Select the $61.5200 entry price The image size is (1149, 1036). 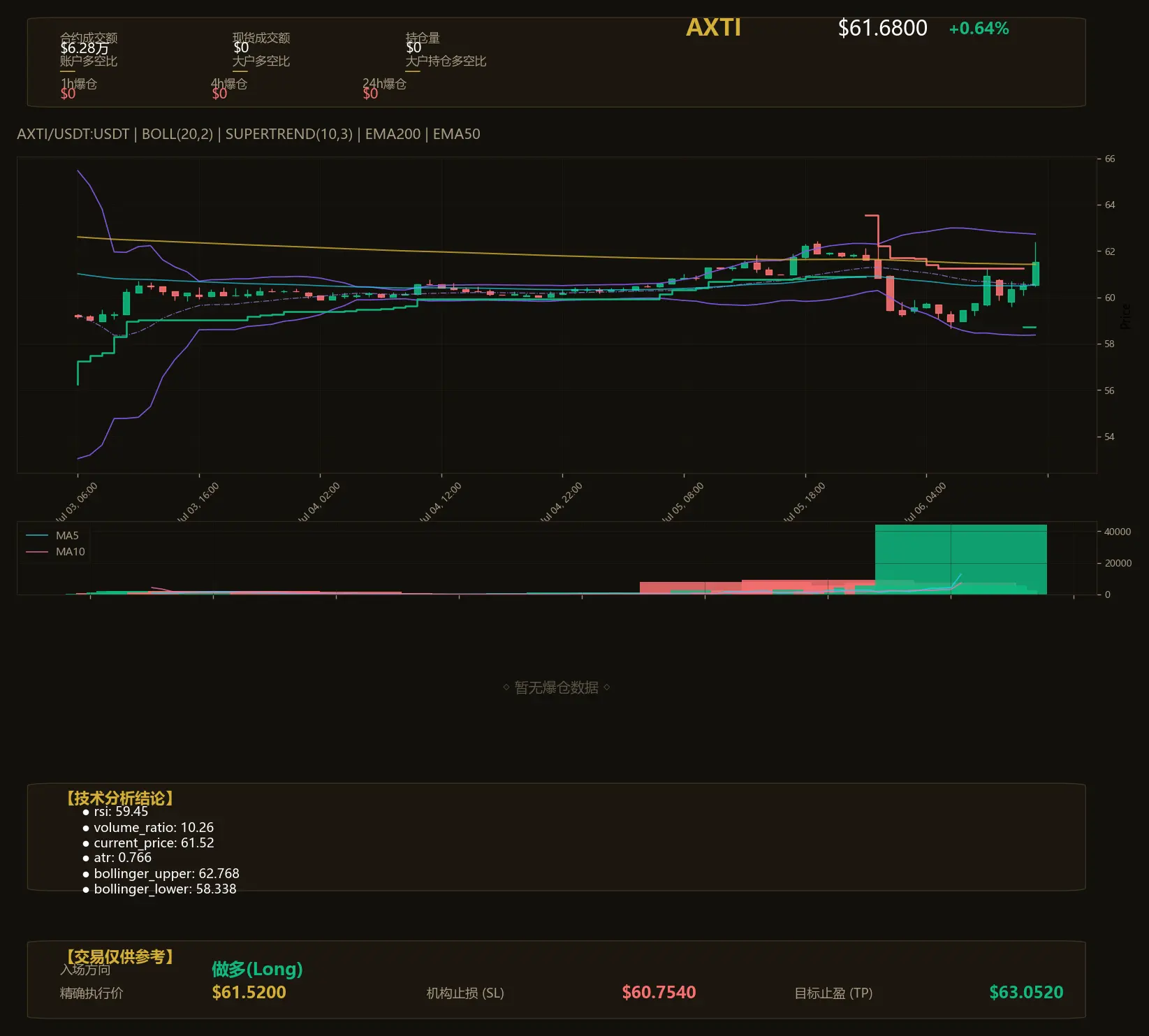click(x=249, y=993)
